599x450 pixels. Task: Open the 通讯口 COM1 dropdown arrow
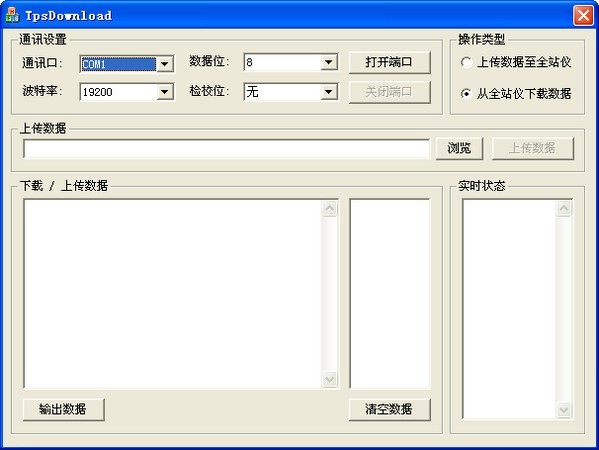pyautogui.click(x=165, y=64)
